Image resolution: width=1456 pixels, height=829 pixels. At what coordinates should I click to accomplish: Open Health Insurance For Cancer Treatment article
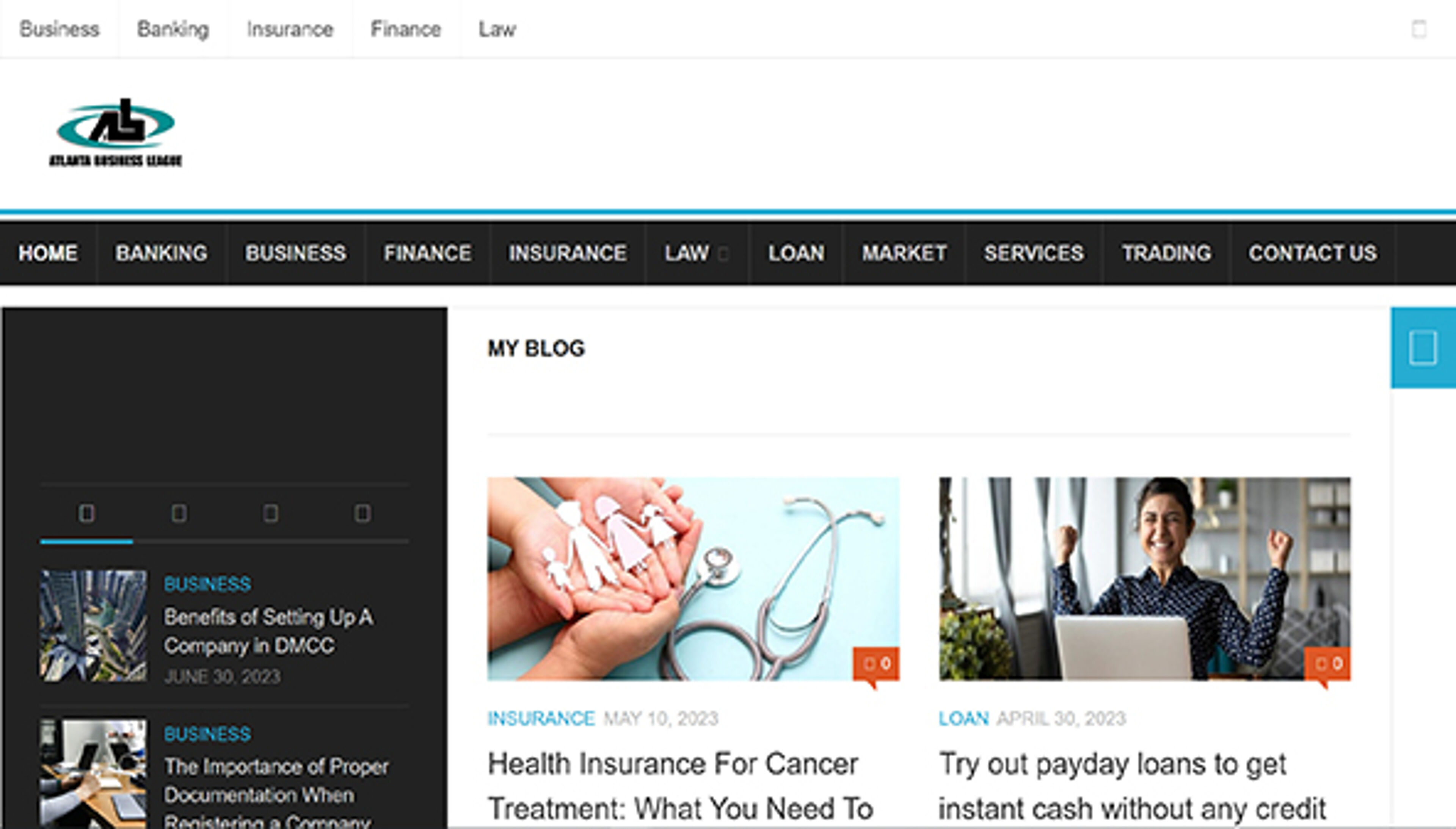tap(681, 786)
